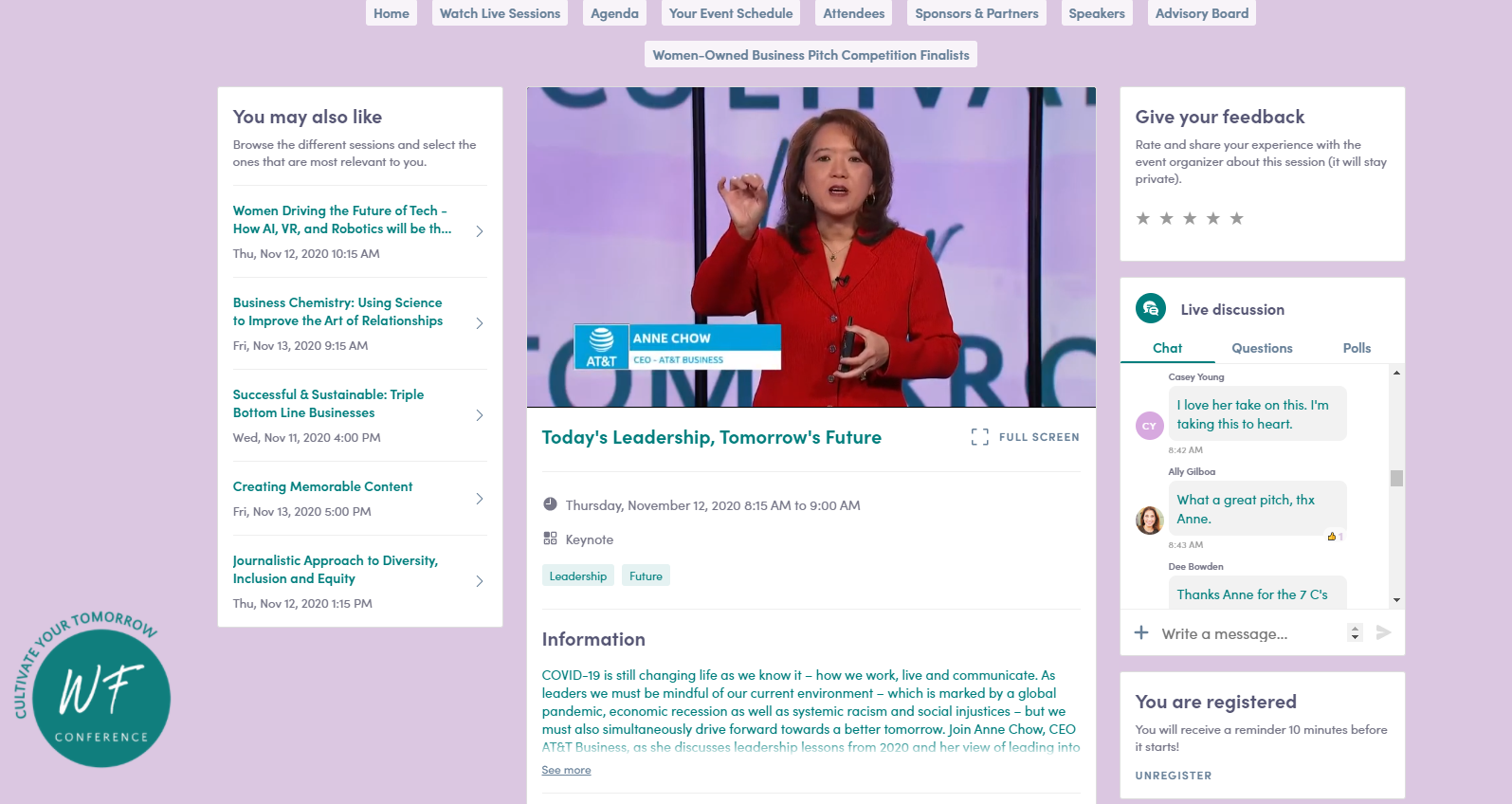The width and height of the screenshot is (1512, 804).
Task: Switch to the Questions tab
Action: pyautogui.click(x=1262, y=348)
